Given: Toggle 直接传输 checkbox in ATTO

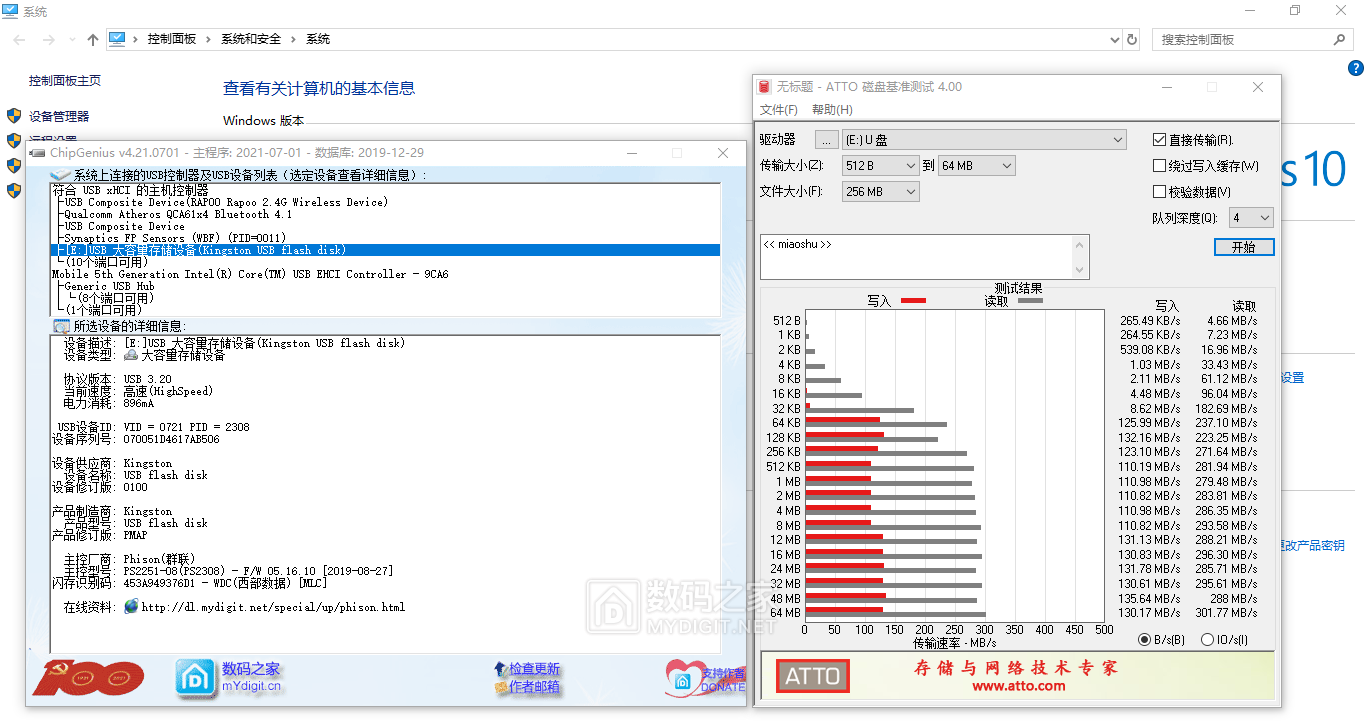Looking at the screenshot, I should 1160,140.
